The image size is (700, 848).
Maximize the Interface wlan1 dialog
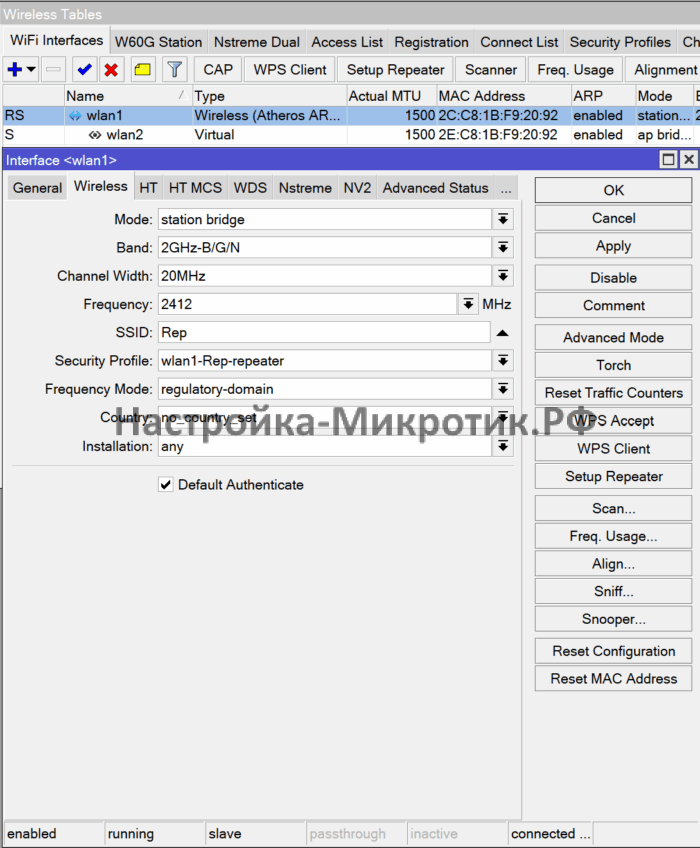tap(669, 160)
